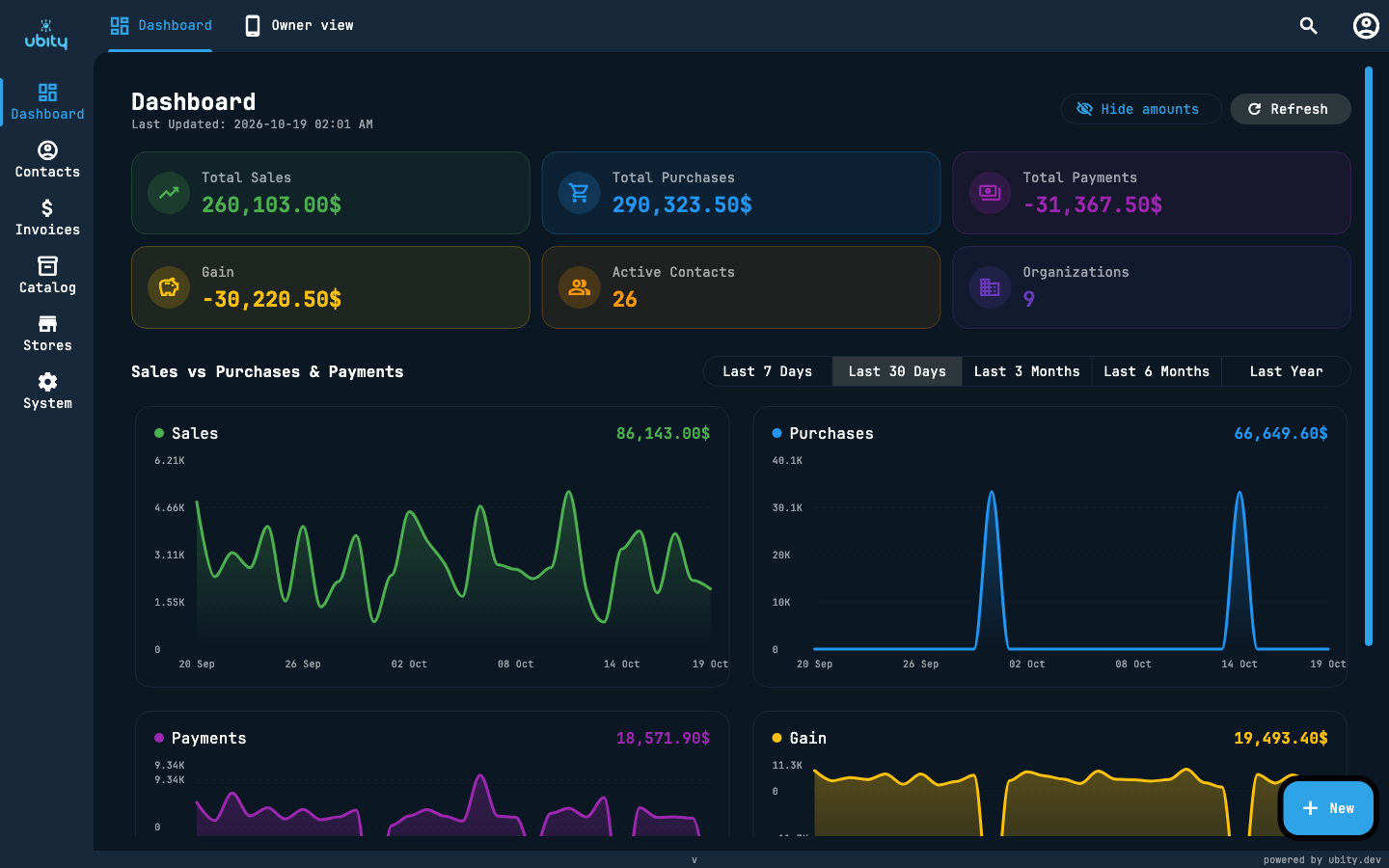This screenshot has width=1389, height=868.
Task: Click the Organizations building icon
Action: (990, 287)
